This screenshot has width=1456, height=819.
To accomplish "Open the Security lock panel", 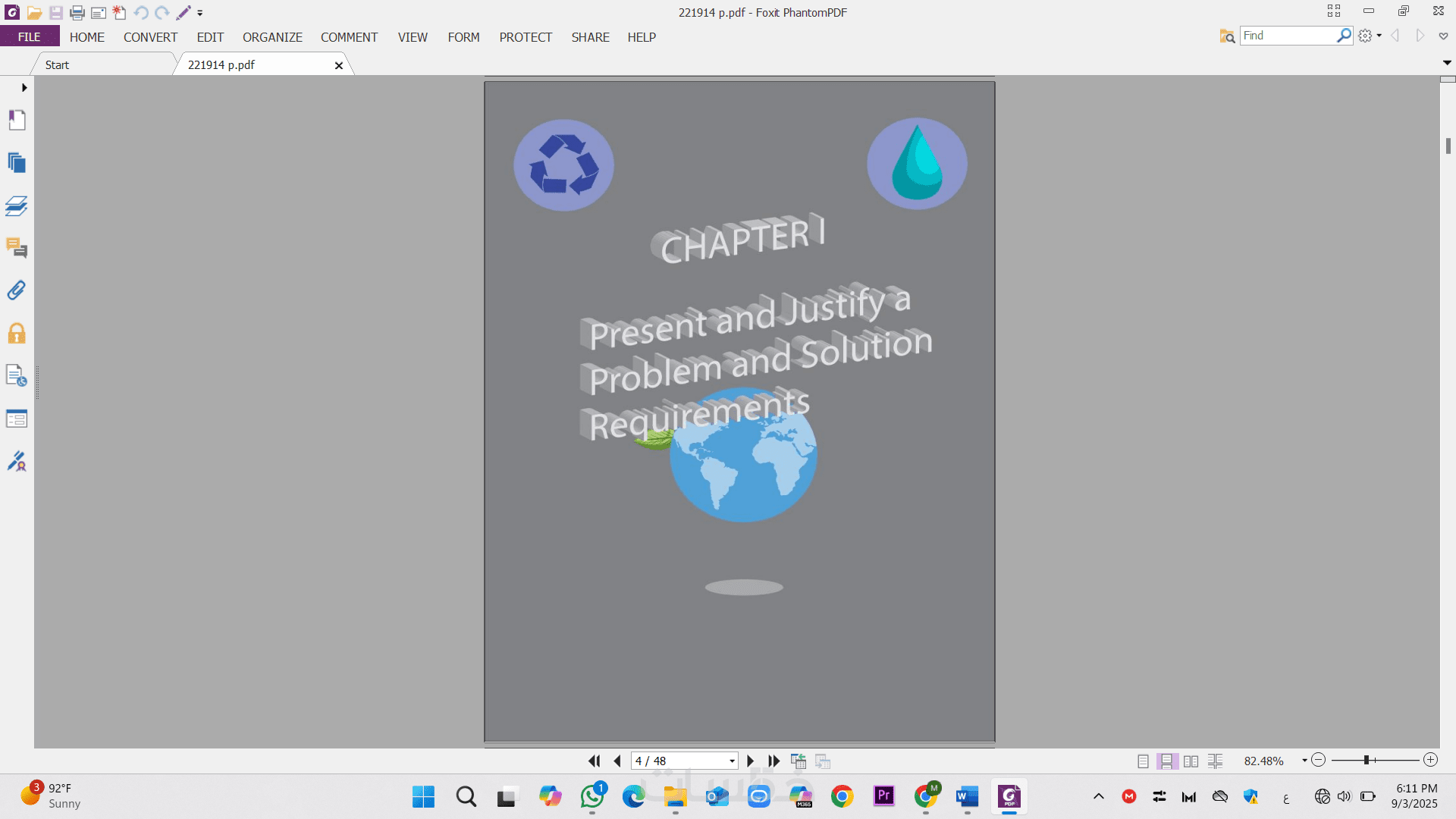I will pos(17,334).
